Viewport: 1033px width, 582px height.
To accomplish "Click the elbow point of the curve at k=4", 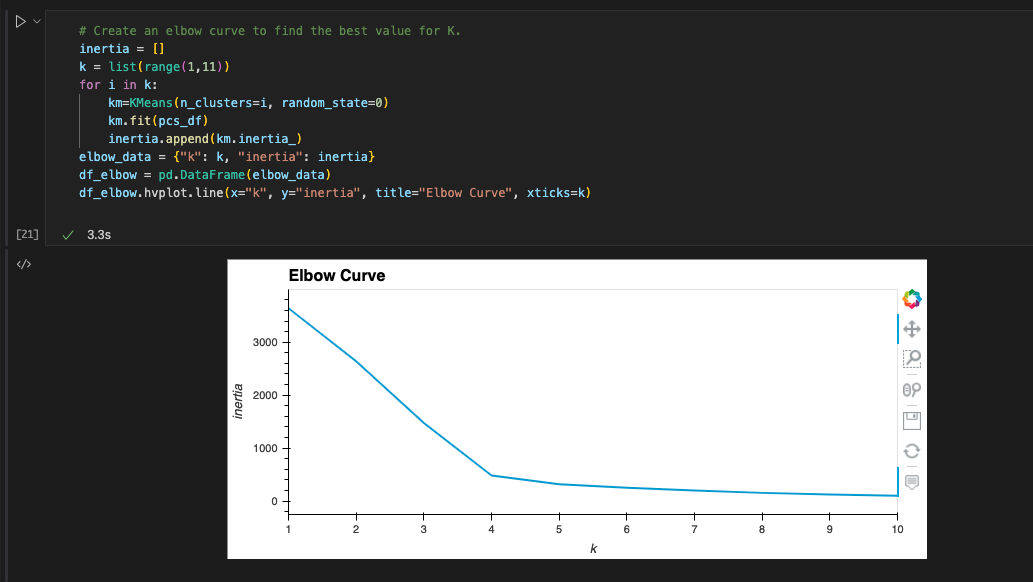I will coord(491,475).
